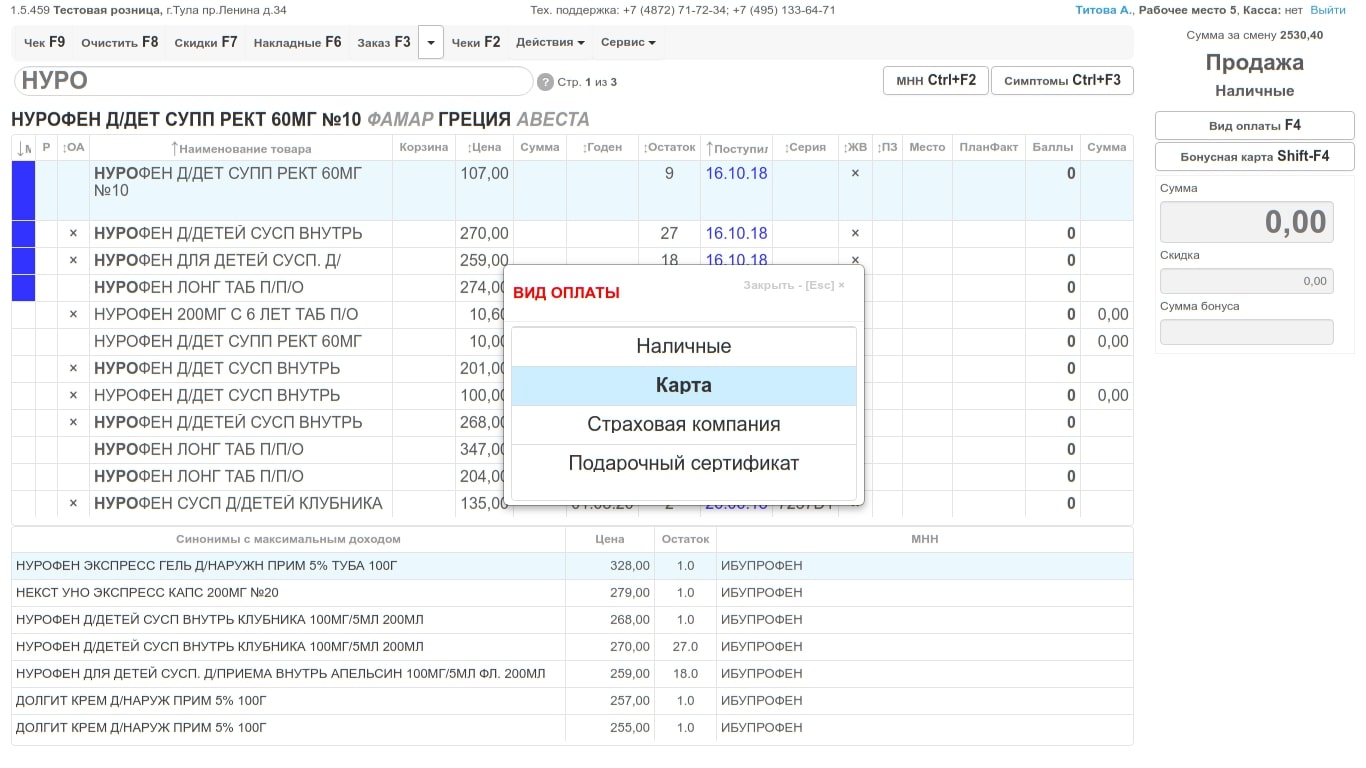
Task: Click blue marker of first Нурофен row
Action: 23,190
